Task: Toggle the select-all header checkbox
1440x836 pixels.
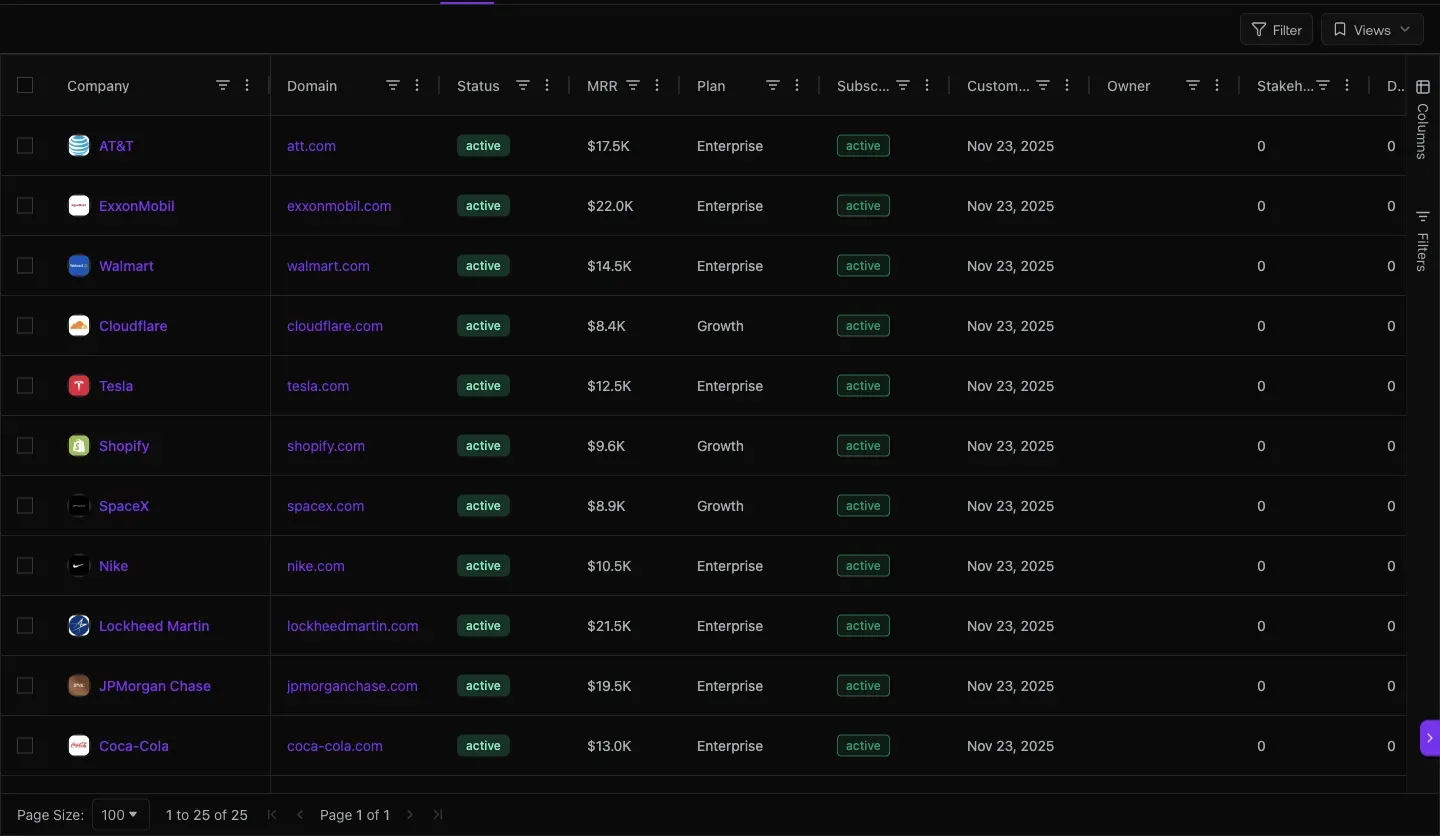Action: [x=25, y=85]
